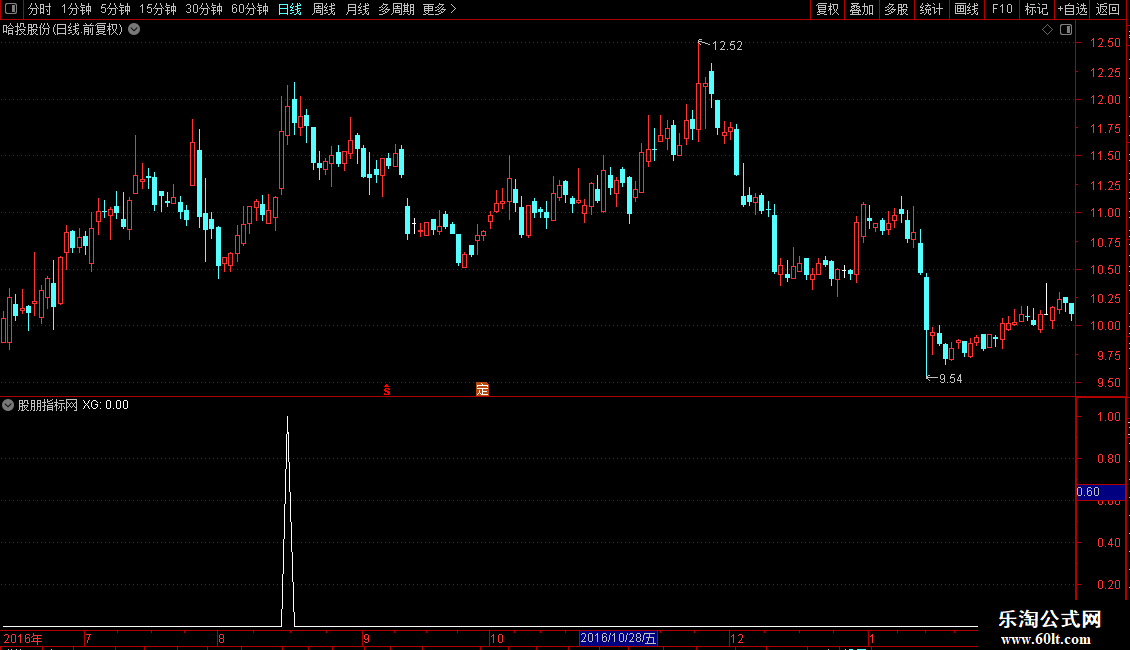Open the 多股 multi-stock view
The width and height of the screenshot is (1130, 650).
896,9
